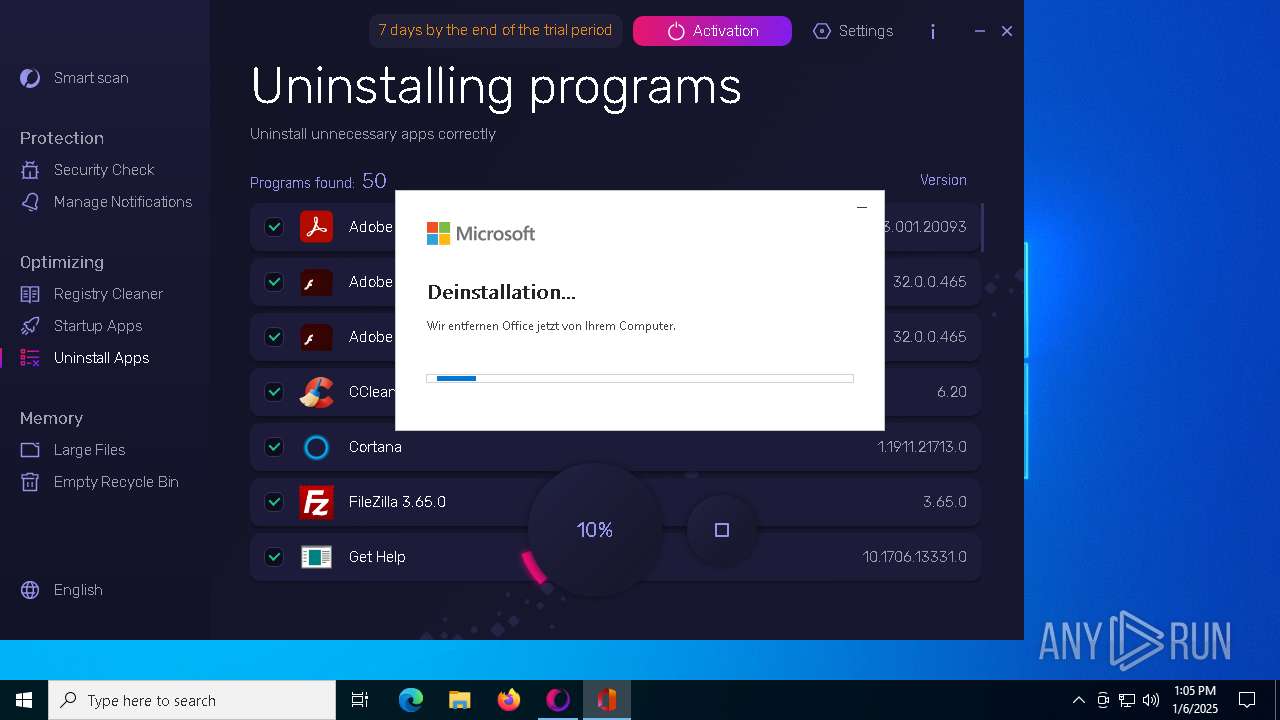Uncheck the Get Help checkbox
The width and height of the screenshot is (1280, 720).
pyautogui.click(x=274, y=557)
